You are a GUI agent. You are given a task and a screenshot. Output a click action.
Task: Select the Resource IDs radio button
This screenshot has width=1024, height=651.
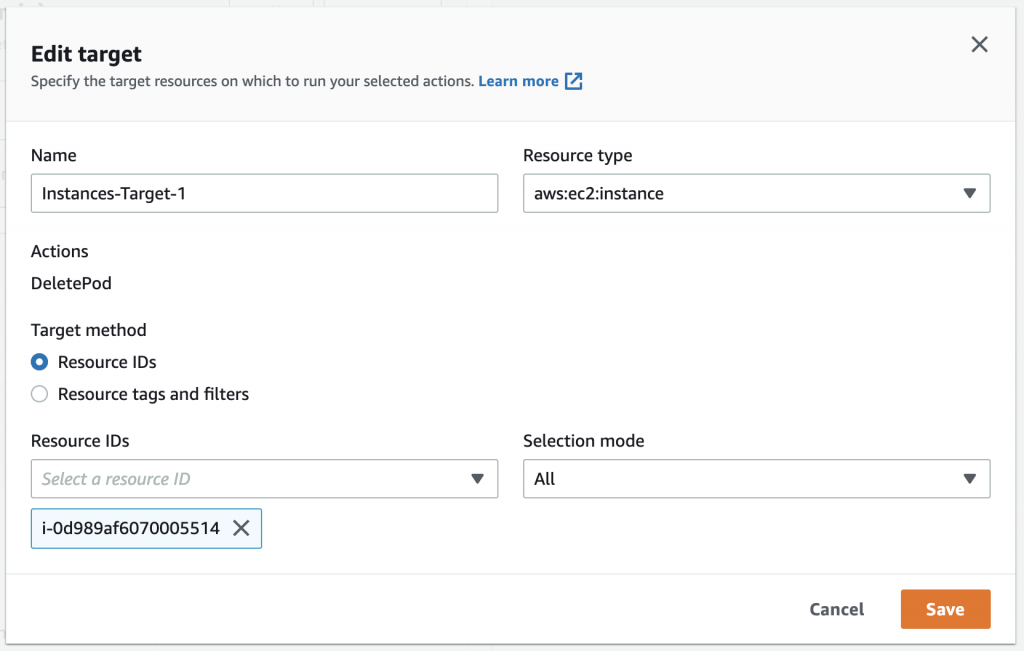pyautogui.click(x=40, y=362)
